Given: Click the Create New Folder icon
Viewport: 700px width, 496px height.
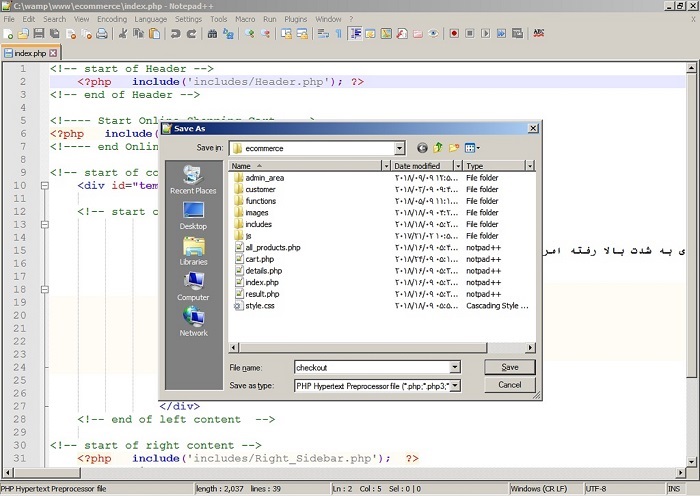Looking at the screenshot, I should pyautogui.click(x=454, y=148).
